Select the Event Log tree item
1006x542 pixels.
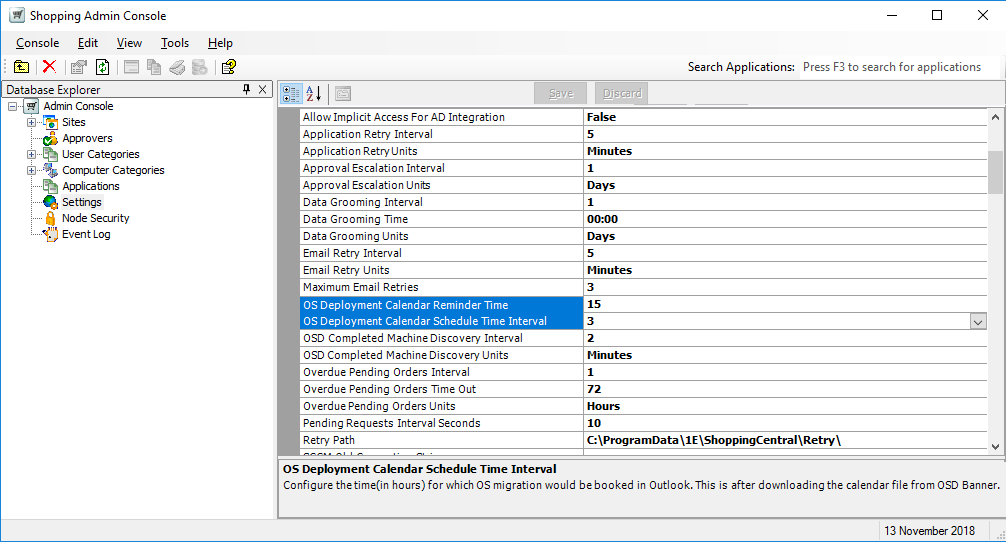pos(86,234)
